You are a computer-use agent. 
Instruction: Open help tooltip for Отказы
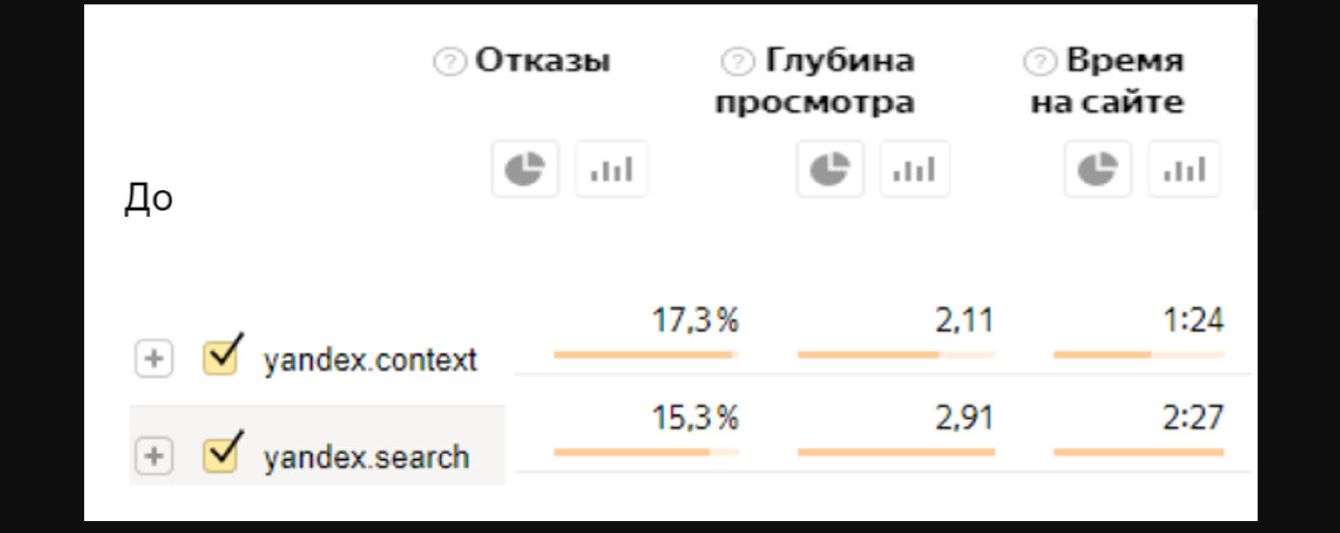pos(450,62)
